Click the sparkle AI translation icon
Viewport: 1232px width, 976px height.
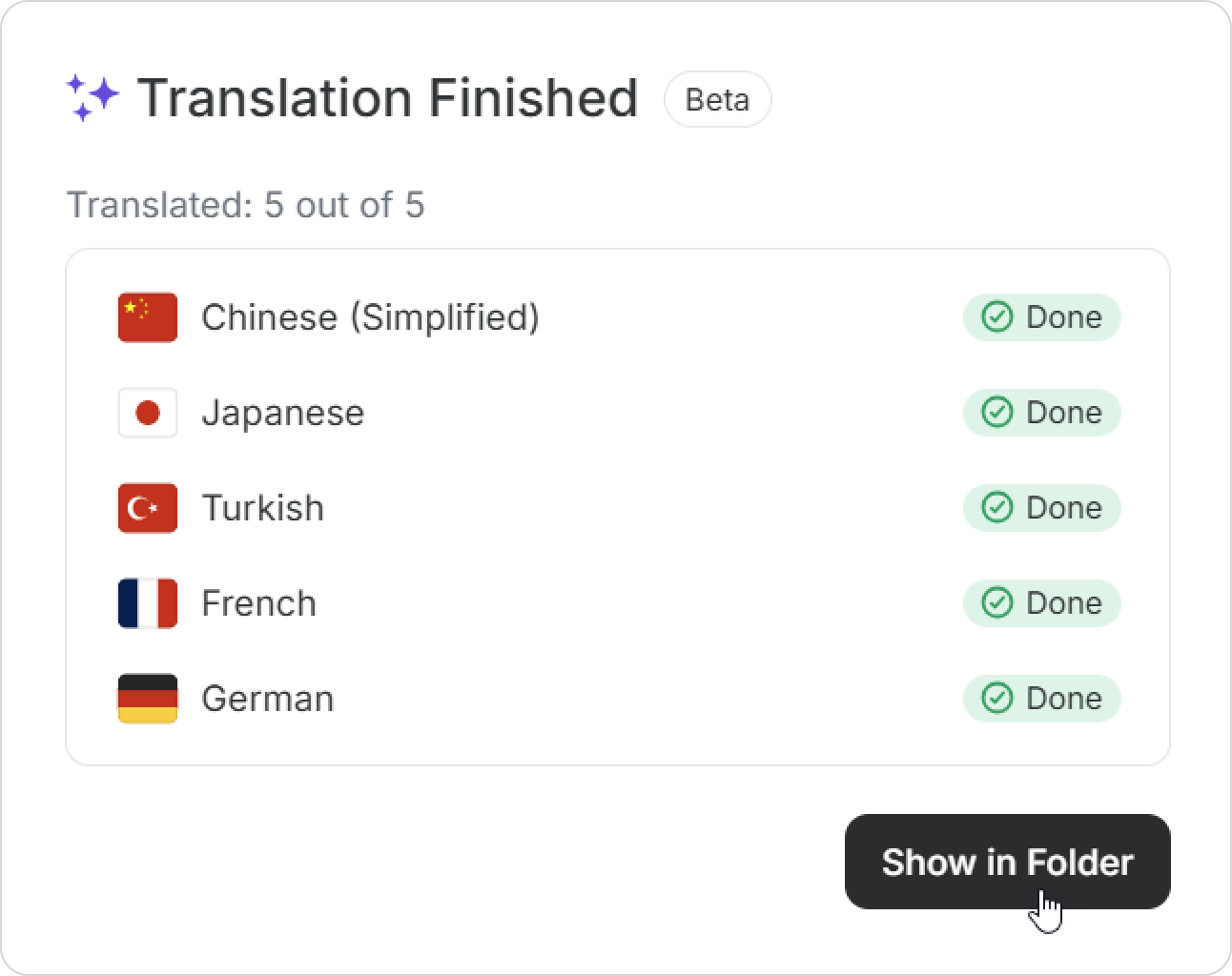pyautogui.click(x=92, y=97)
